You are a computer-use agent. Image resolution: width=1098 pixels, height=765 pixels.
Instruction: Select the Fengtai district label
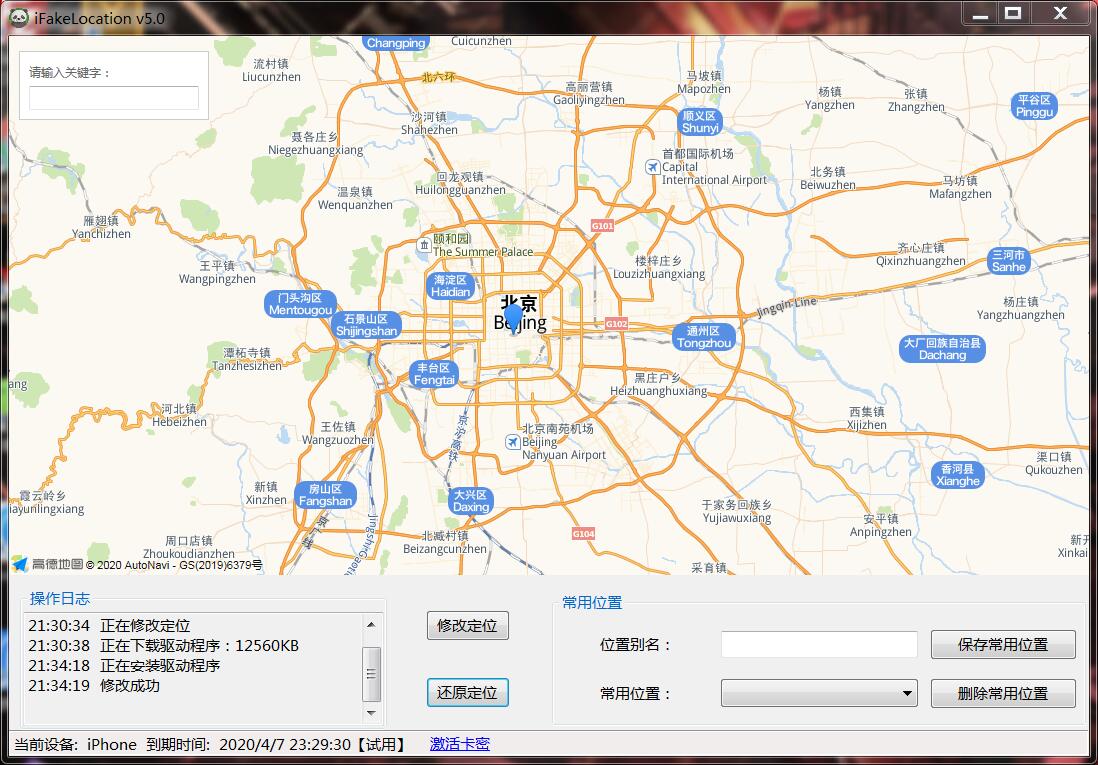(x=434, y=373)
